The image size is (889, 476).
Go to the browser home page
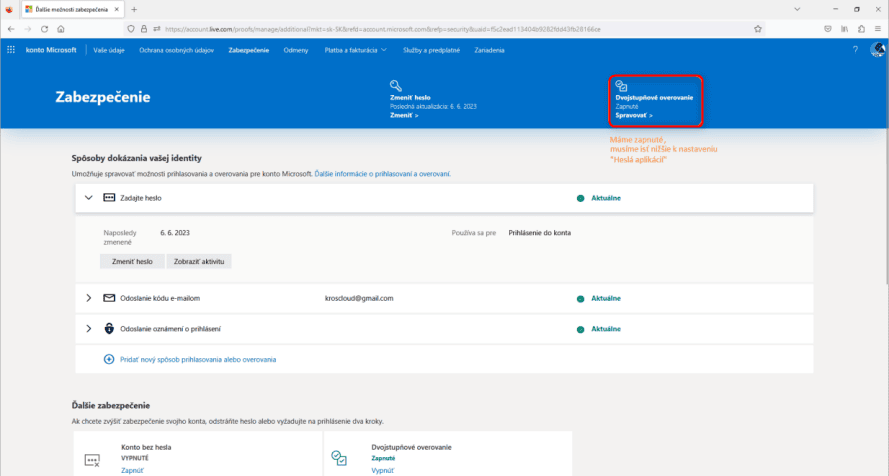[x=62, y=29]
